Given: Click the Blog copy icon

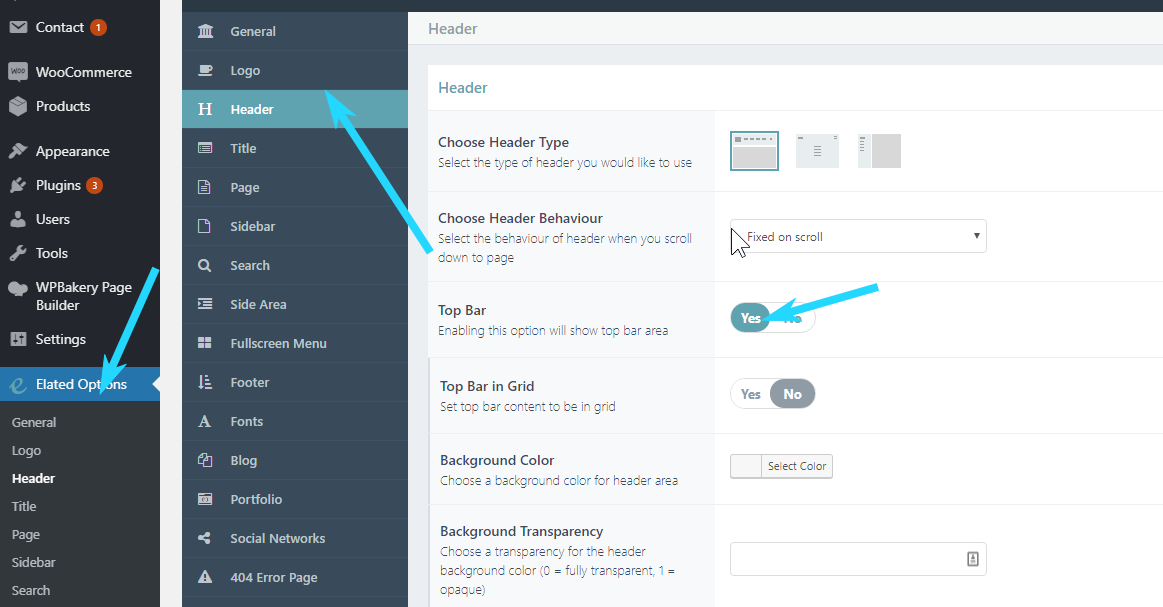Looking at the screenshot, I should tap(205, 460).
